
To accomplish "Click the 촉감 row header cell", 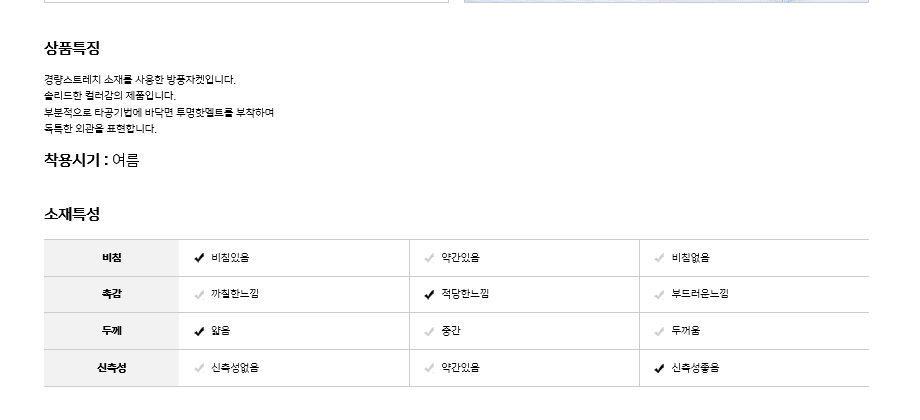I will pyautogui.click(x=111, y=294).
